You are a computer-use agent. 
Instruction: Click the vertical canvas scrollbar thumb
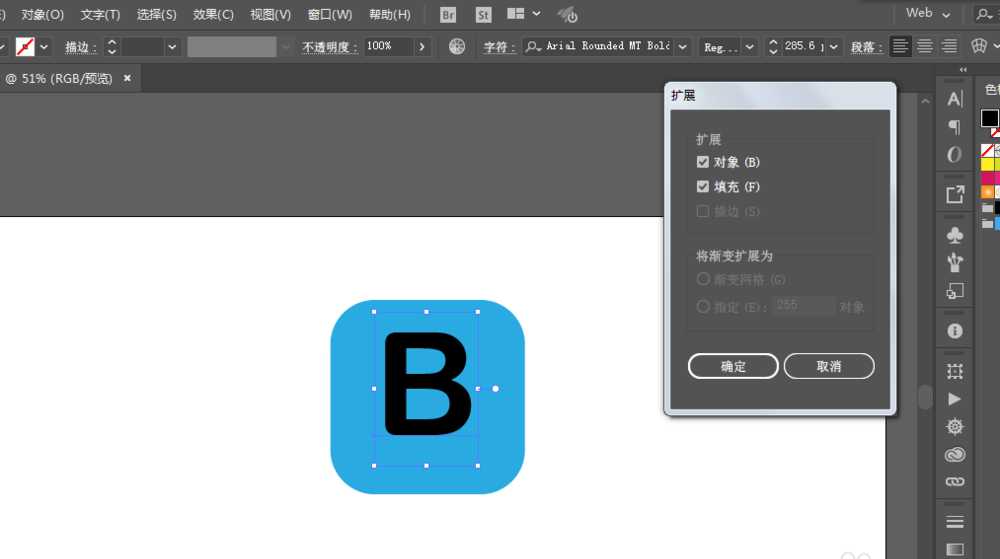tap(925, 396)
